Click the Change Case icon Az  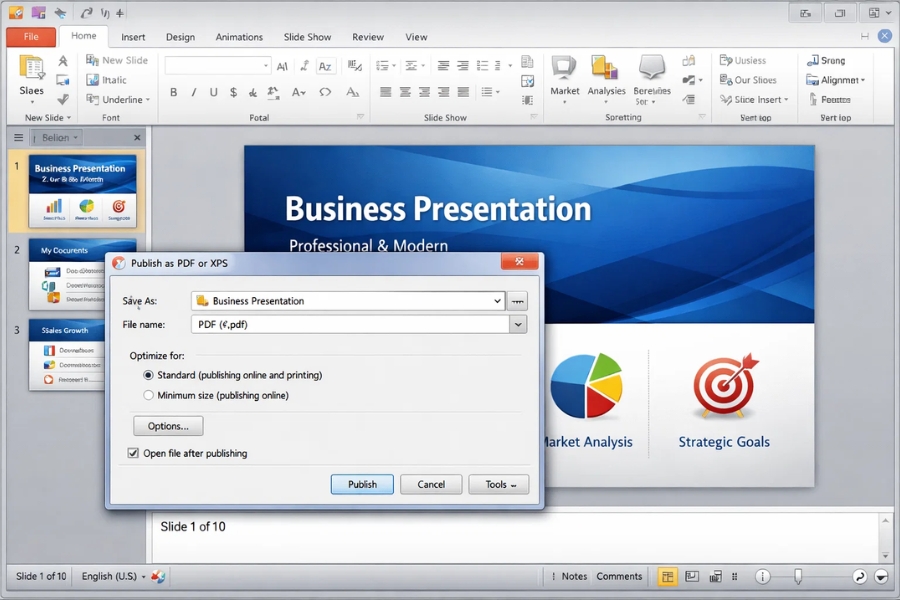(x=325, y=65)
